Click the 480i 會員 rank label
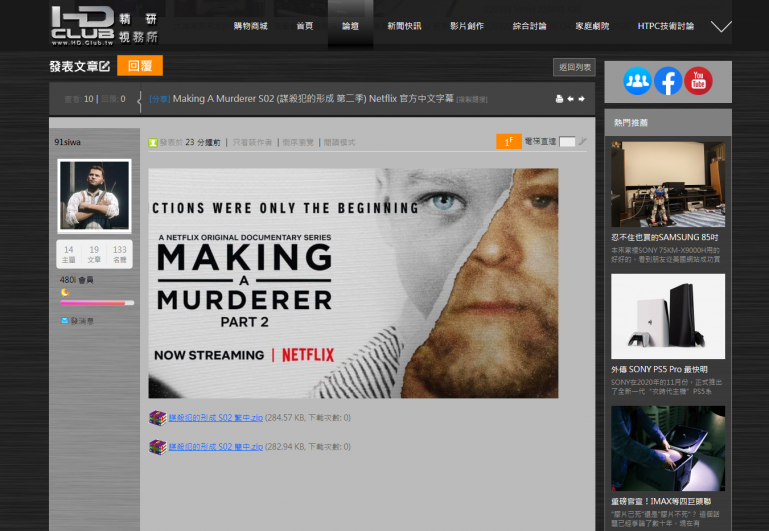The width and height of the screenshot is (769, 531). pos(77,280)
